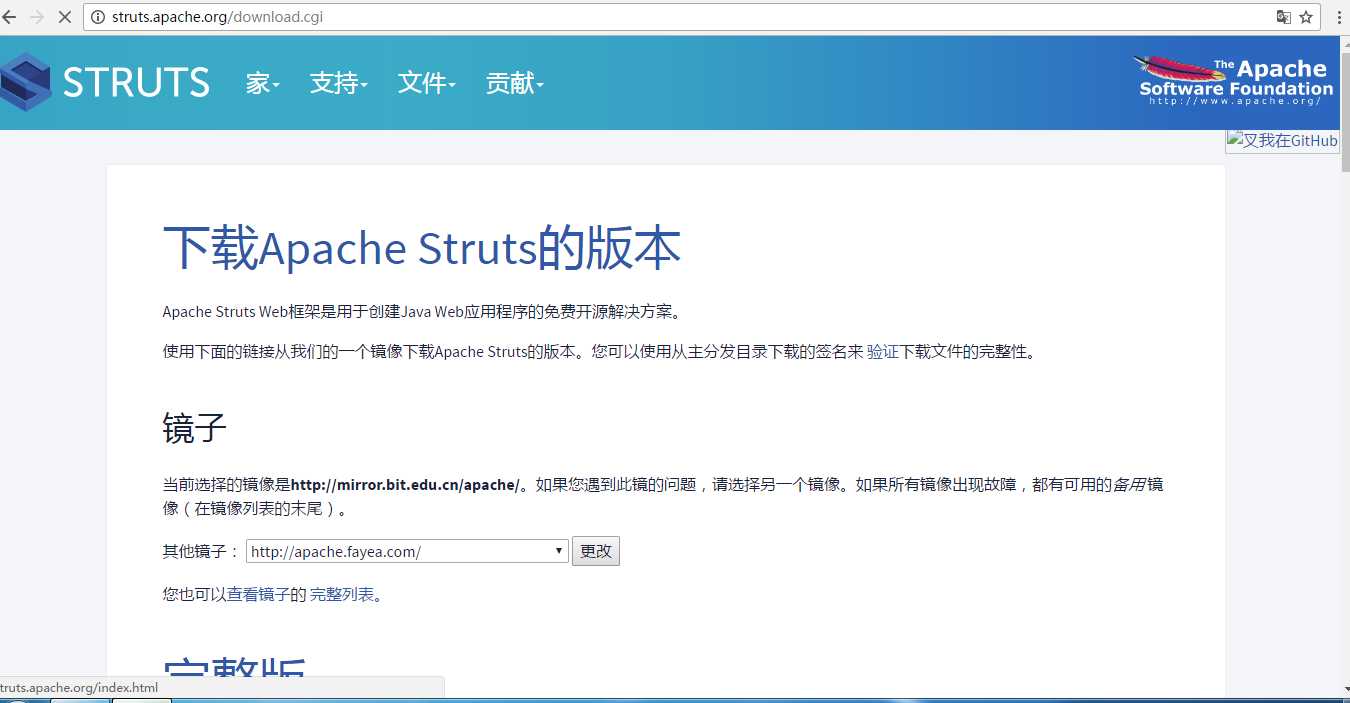
Task: Open the 文件 dropdown menu
Action: tap(427, 83)
